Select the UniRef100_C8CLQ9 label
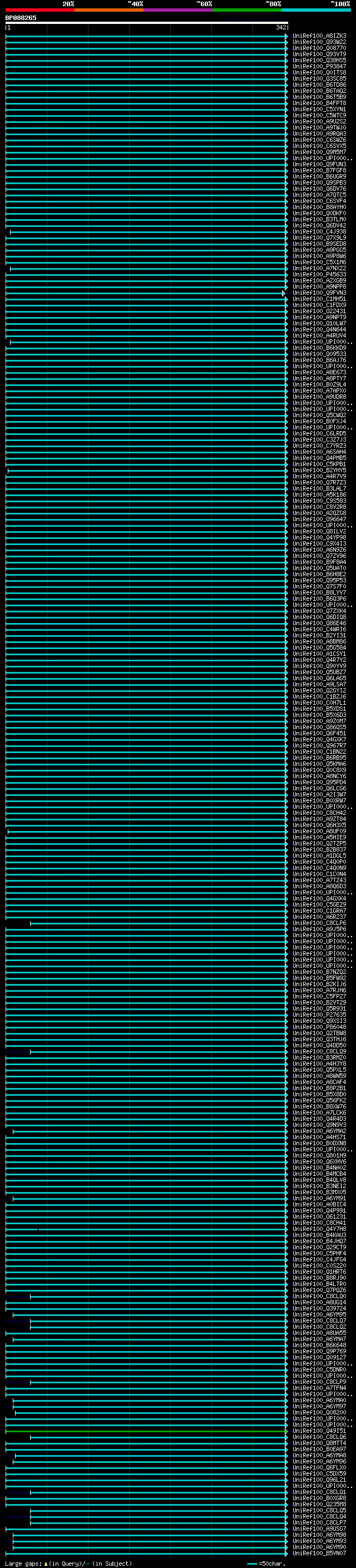The image size is (356, 1568). (319, 1052)
